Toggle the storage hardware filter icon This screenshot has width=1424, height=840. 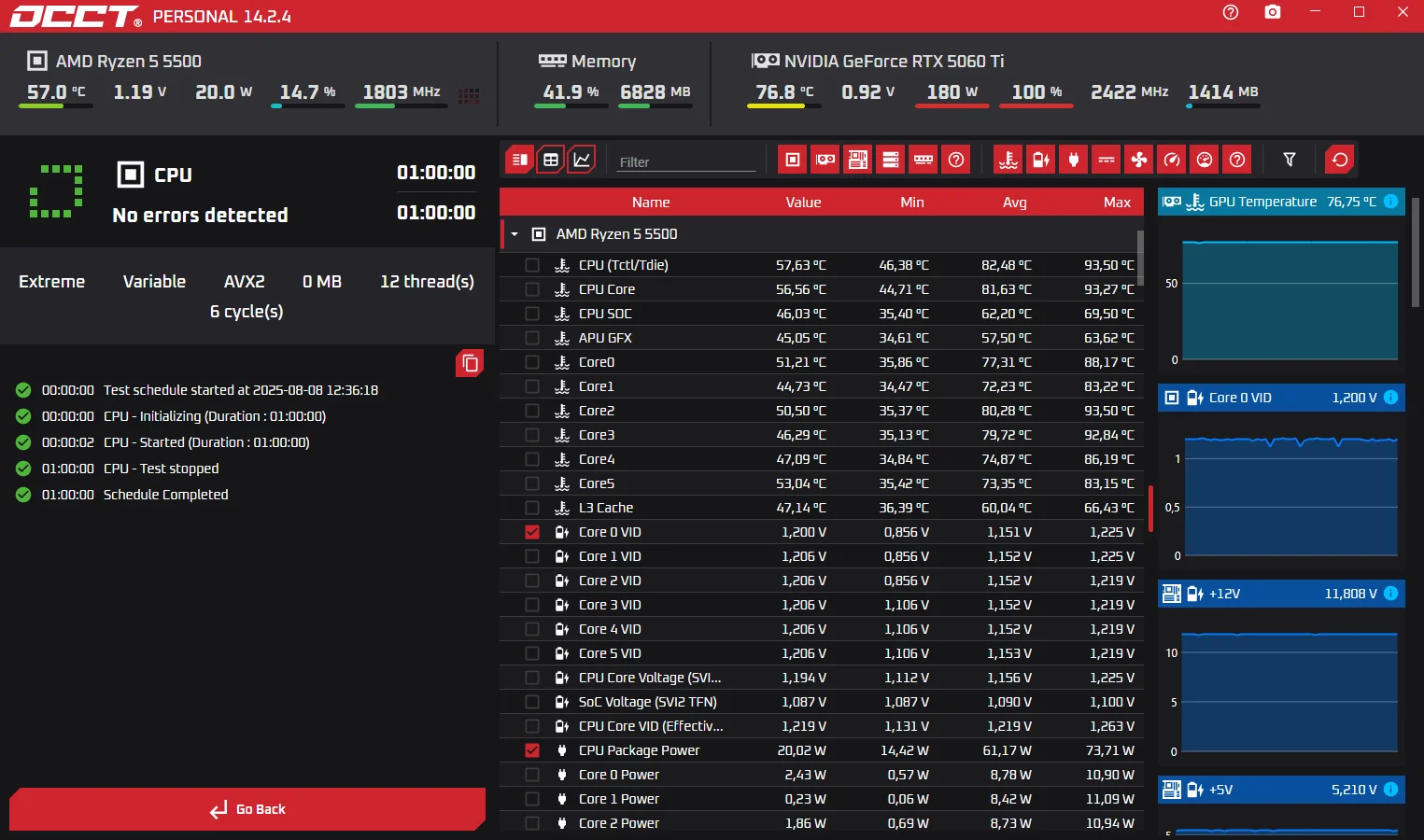891,160
